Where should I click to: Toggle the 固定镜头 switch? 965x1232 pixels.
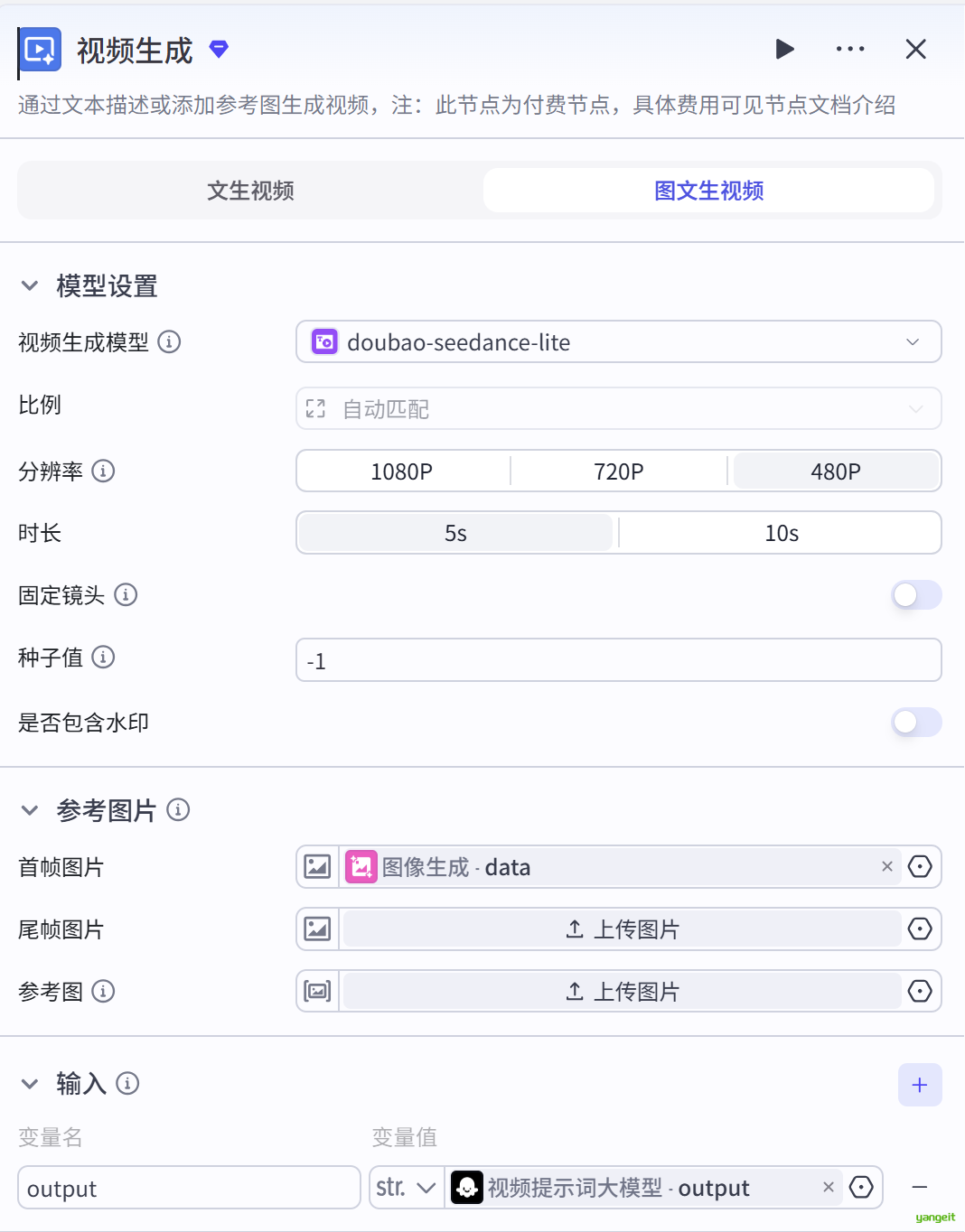tap(916, 595)
